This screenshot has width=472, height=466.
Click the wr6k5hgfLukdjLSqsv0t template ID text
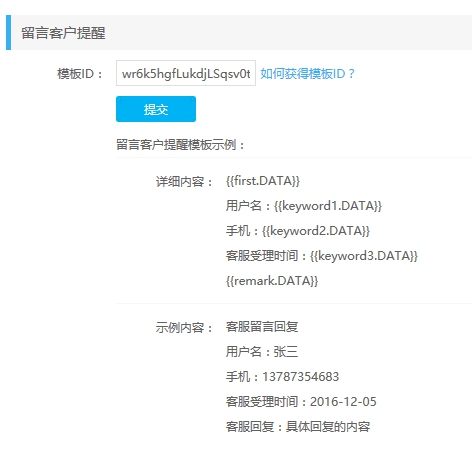186,74
